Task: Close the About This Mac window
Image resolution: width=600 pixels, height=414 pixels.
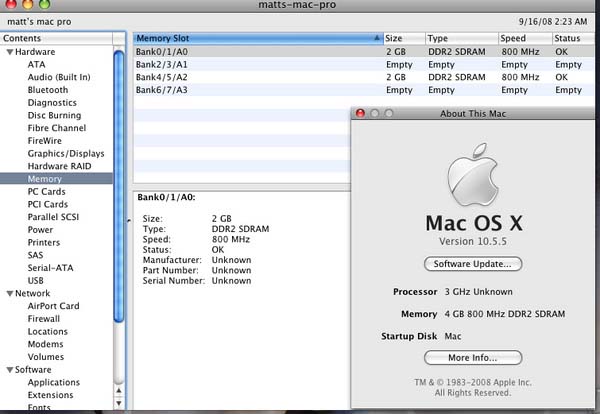Action: [x=361, y=114]
